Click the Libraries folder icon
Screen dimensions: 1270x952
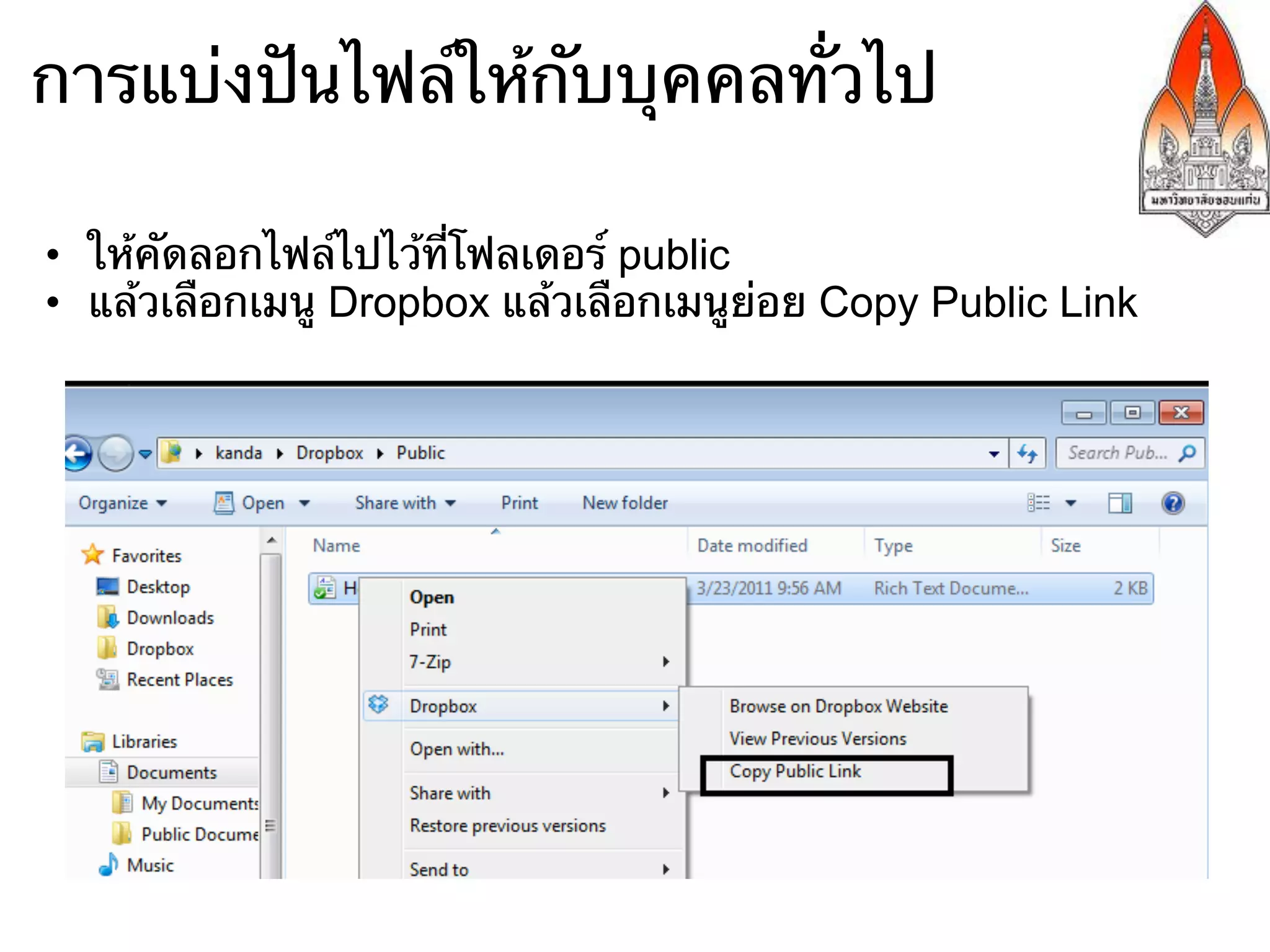[x=92, y=741]
